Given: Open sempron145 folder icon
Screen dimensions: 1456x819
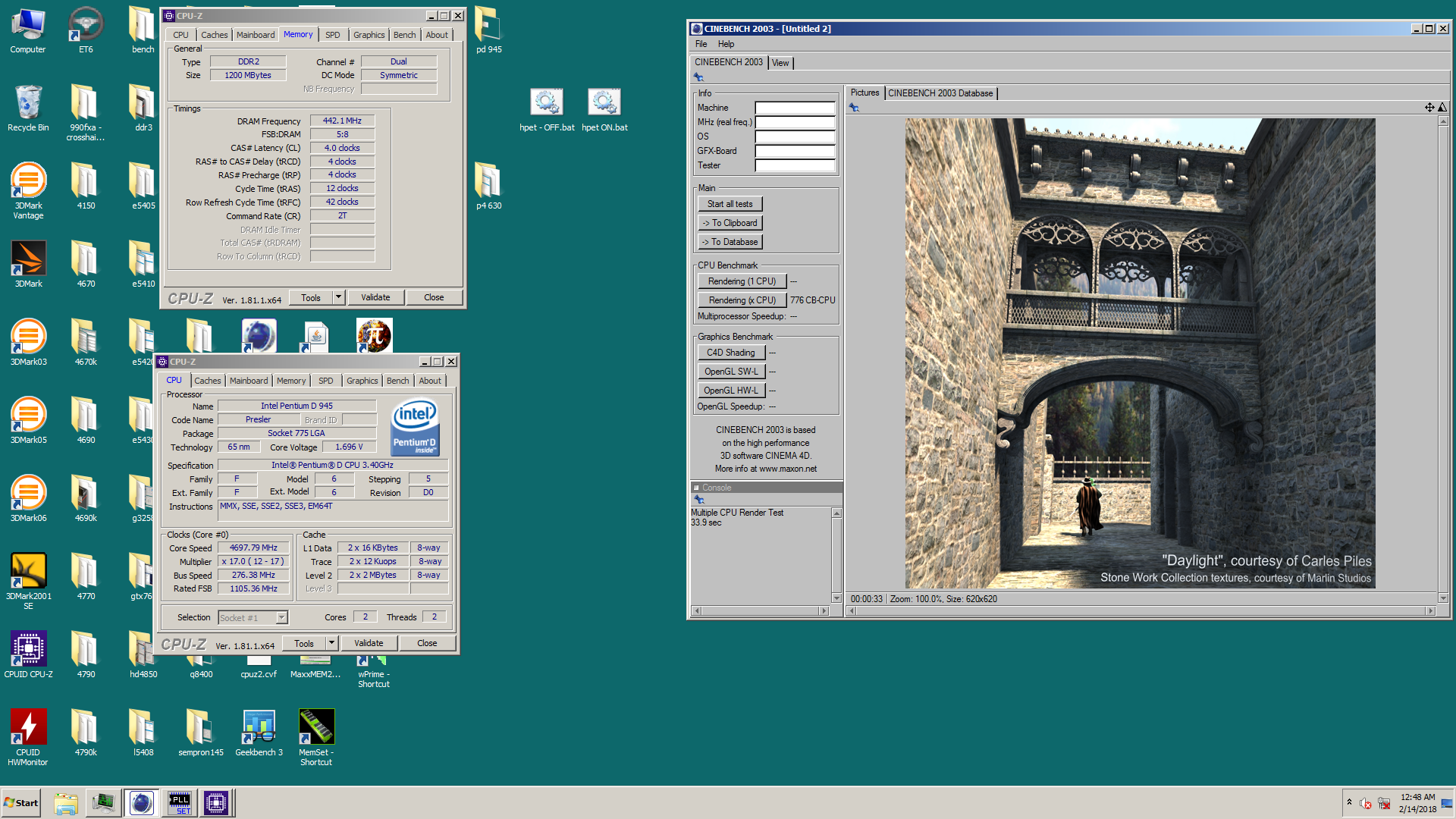Looking at the screenshot, I should click(201, 733).
